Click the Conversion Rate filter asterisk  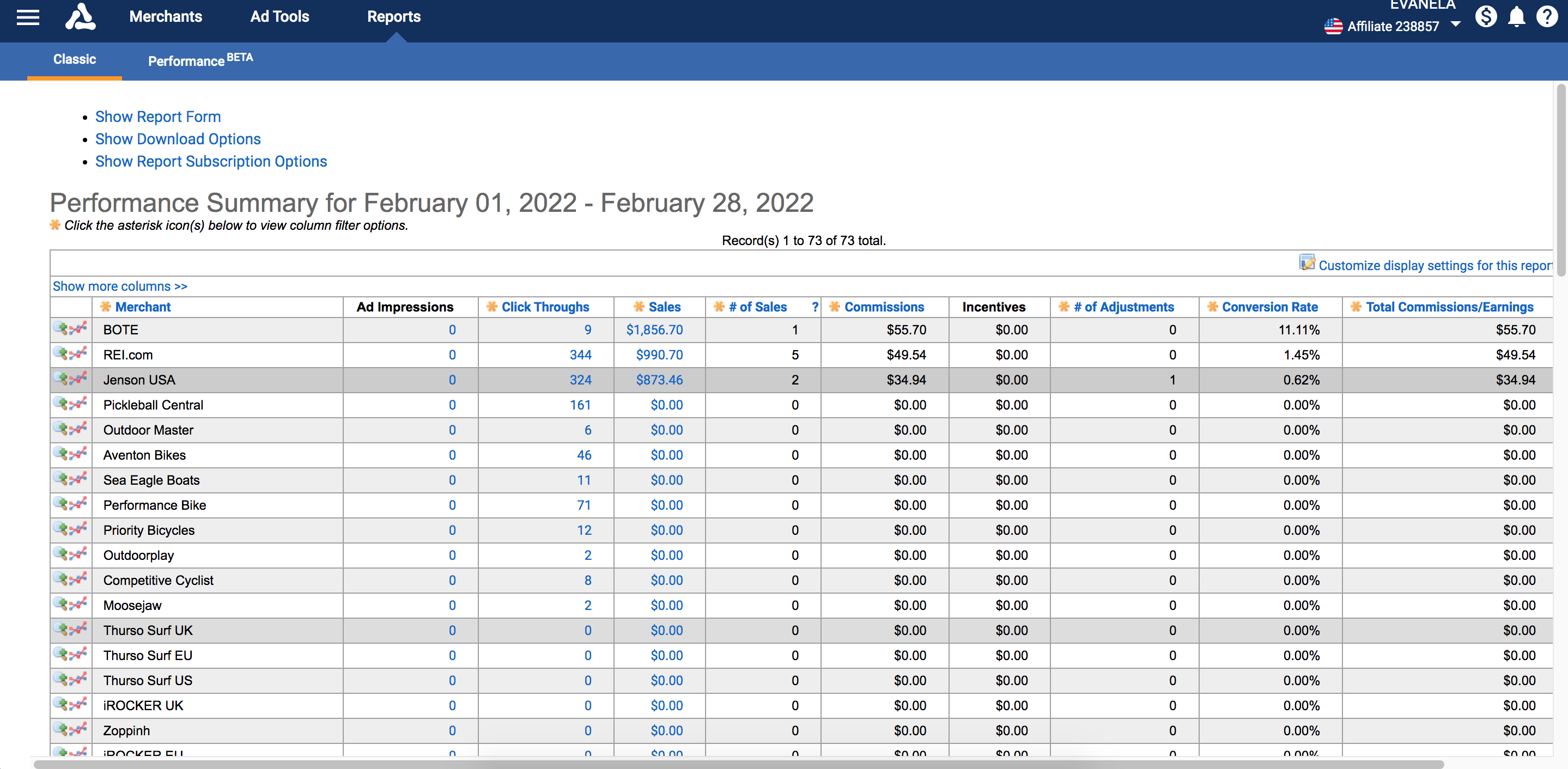(1213, 307)
